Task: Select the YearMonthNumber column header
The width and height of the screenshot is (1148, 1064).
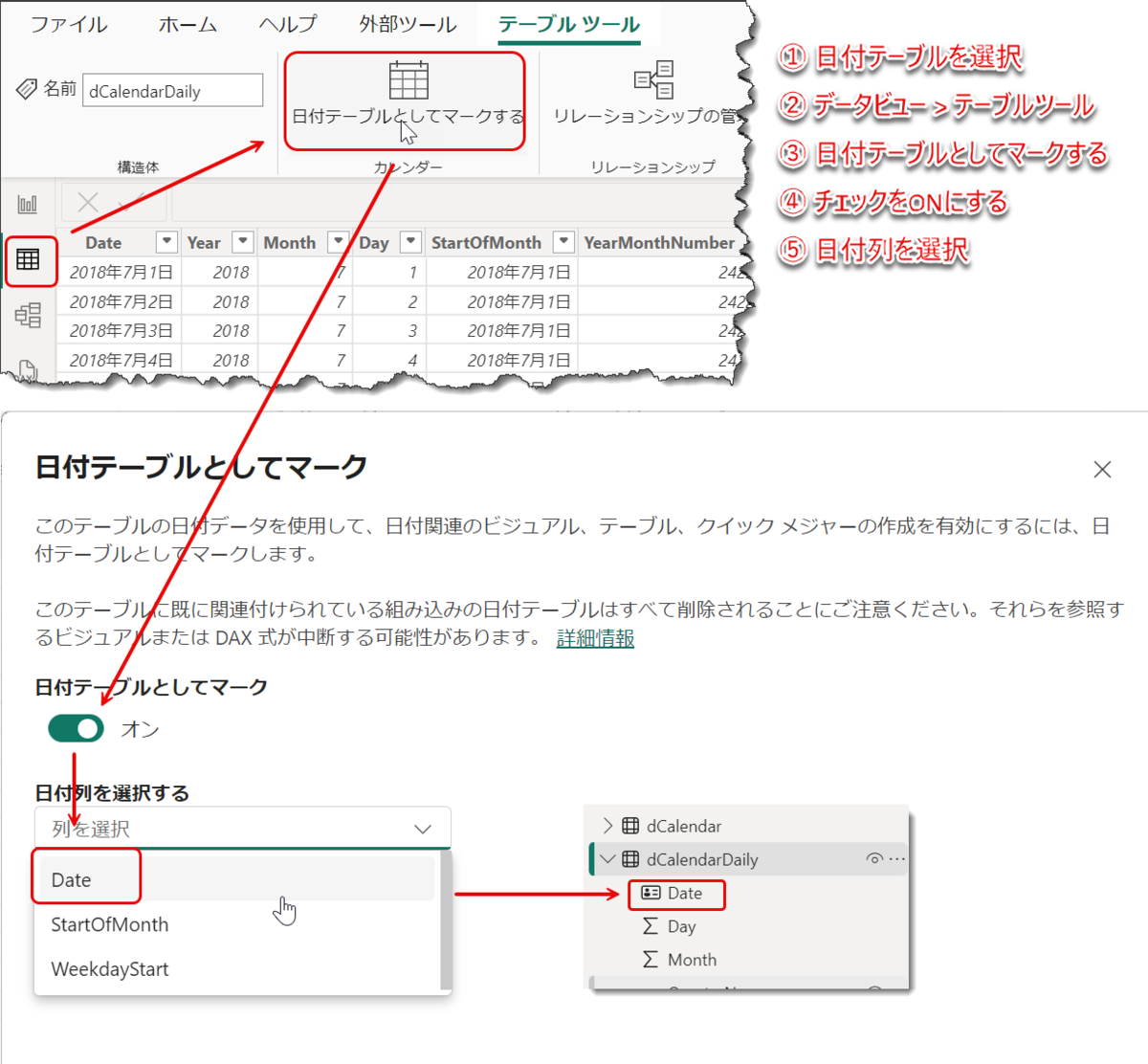Action: pyautogui.click(x=659, y=243)
